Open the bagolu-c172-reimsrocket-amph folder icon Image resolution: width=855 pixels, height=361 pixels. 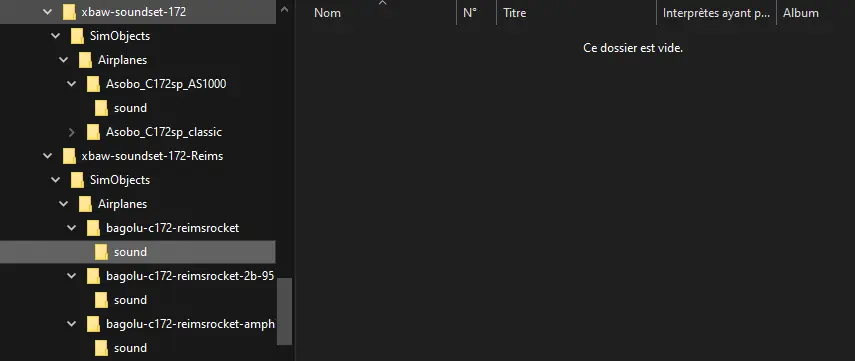tap(93, 324)
